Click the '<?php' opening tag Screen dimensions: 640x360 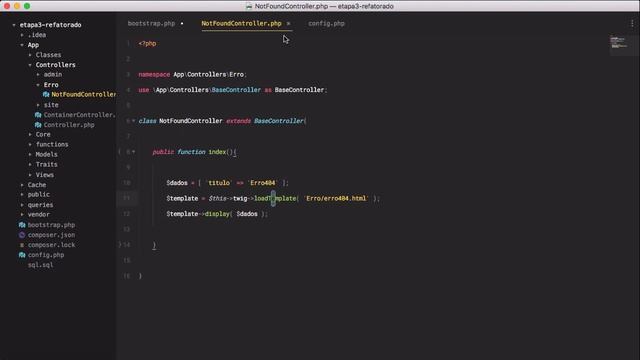click(x=147, y=44)
